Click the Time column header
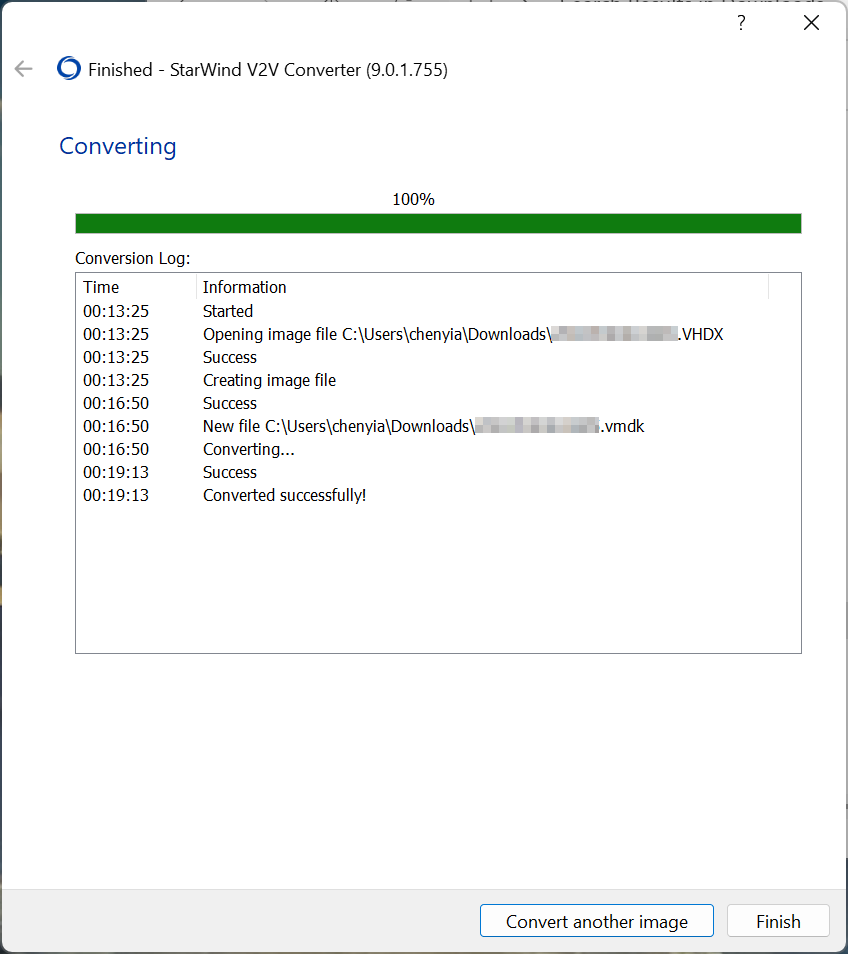 136,287
